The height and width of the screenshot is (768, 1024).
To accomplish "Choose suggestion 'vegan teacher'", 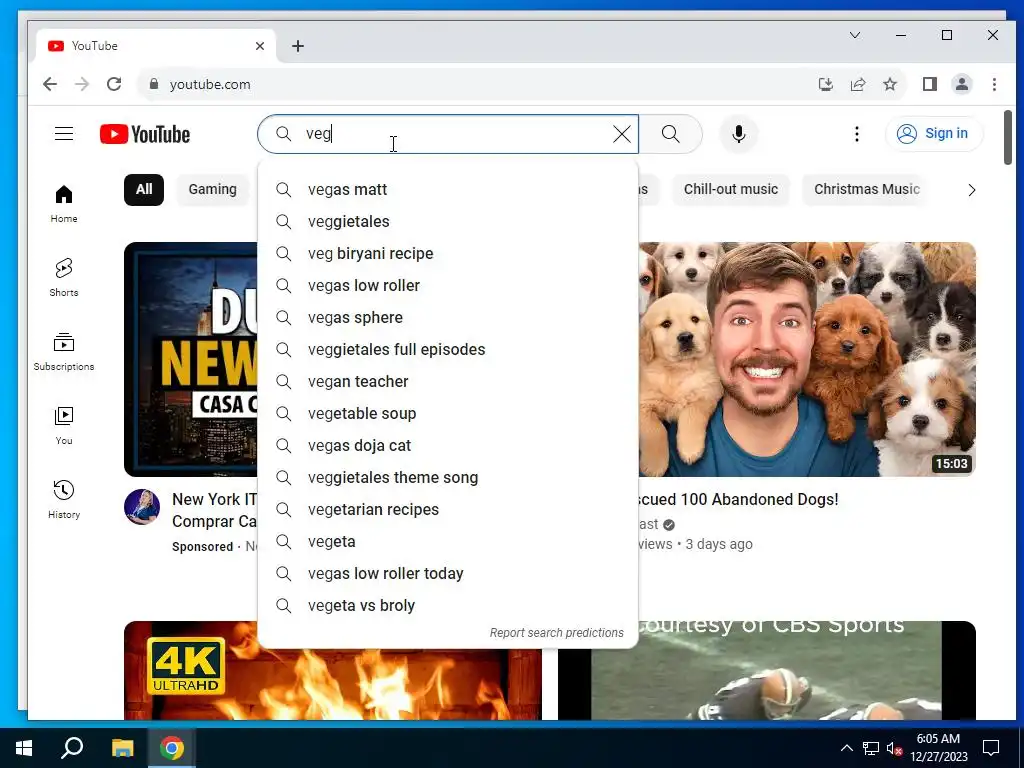I will [x=448, y=381].
